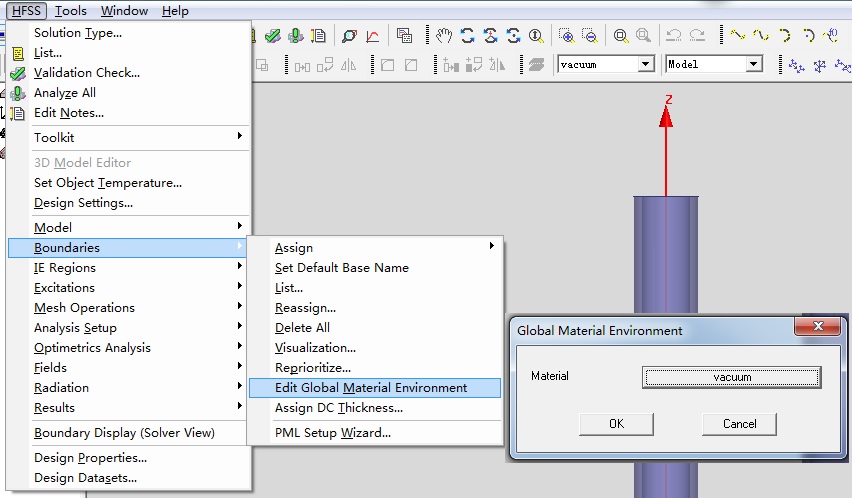Click the Fit All magnifier icon
The width and height of the screenshot is (852, 498).
[x=621, y=36]
